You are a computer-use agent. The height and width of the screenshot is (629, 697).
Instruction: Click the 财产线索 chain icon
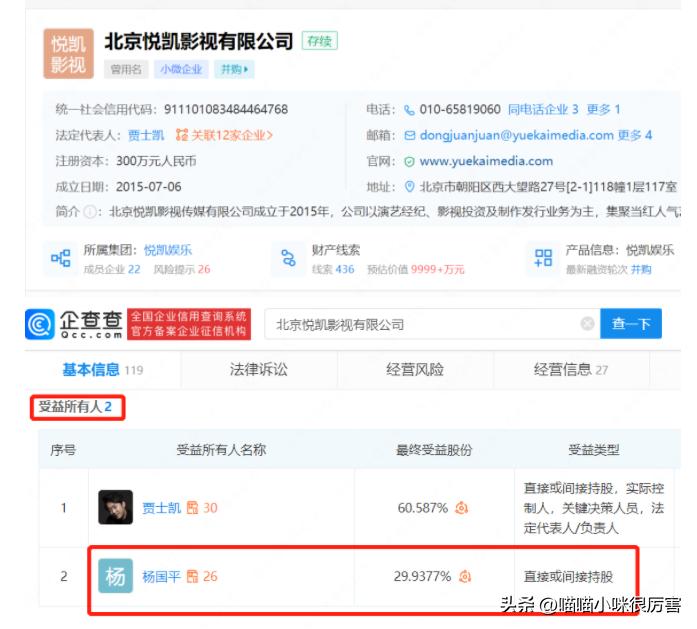[288, 258]
